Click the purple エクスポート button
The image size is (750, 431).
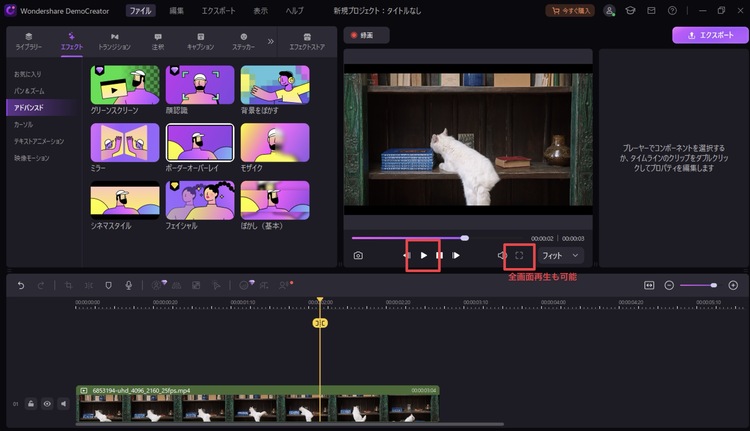(710, 35)
